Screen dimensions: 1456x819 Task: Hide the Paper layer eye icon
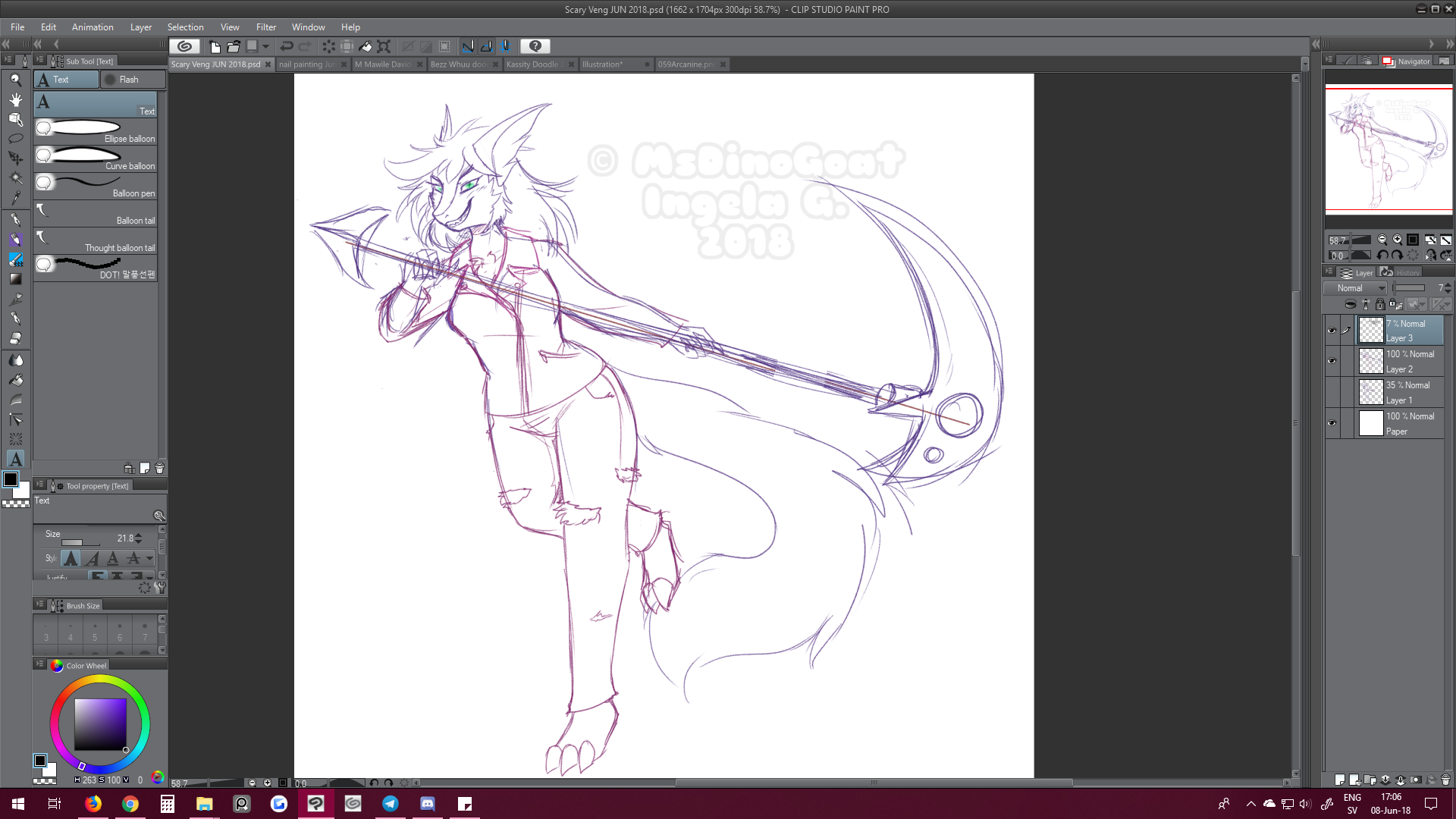[x=1332, y=423]
